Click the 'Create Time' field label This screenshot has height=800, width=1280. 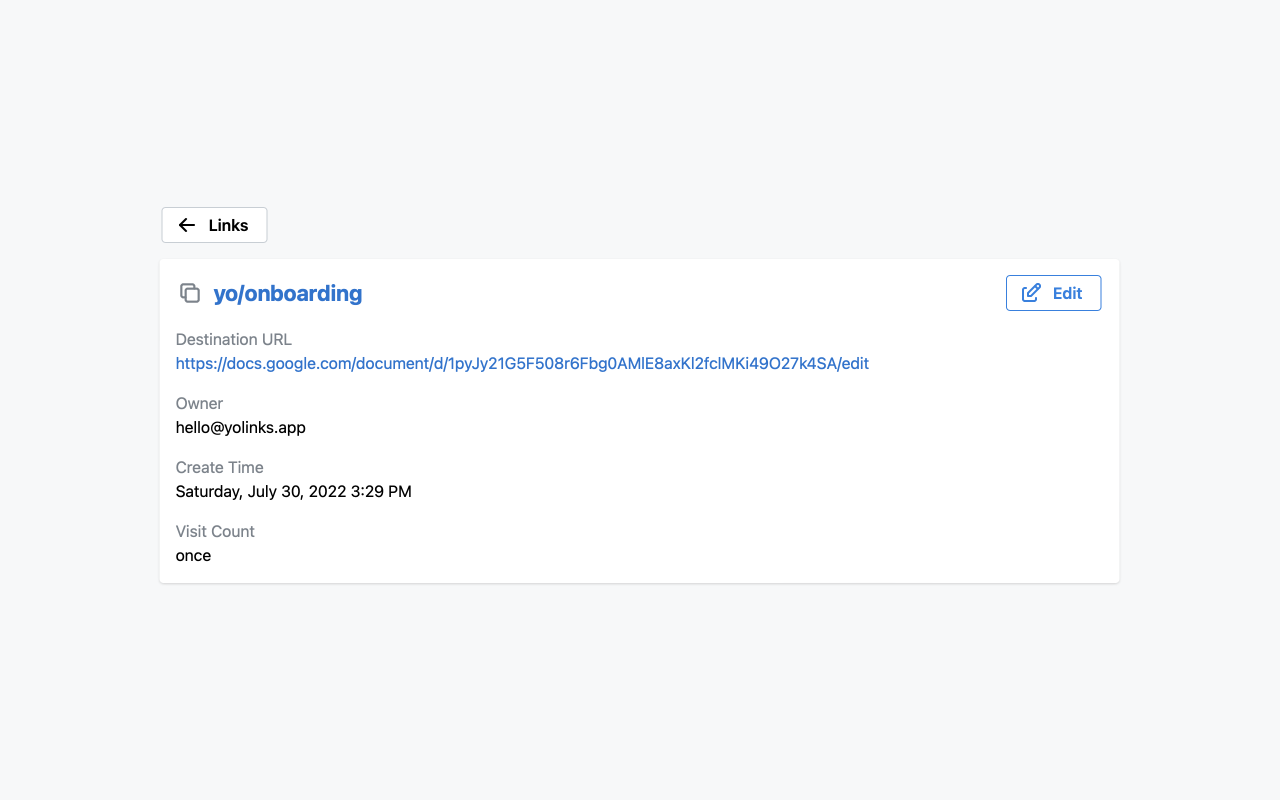pyautogui.click(x=220, y=467)
